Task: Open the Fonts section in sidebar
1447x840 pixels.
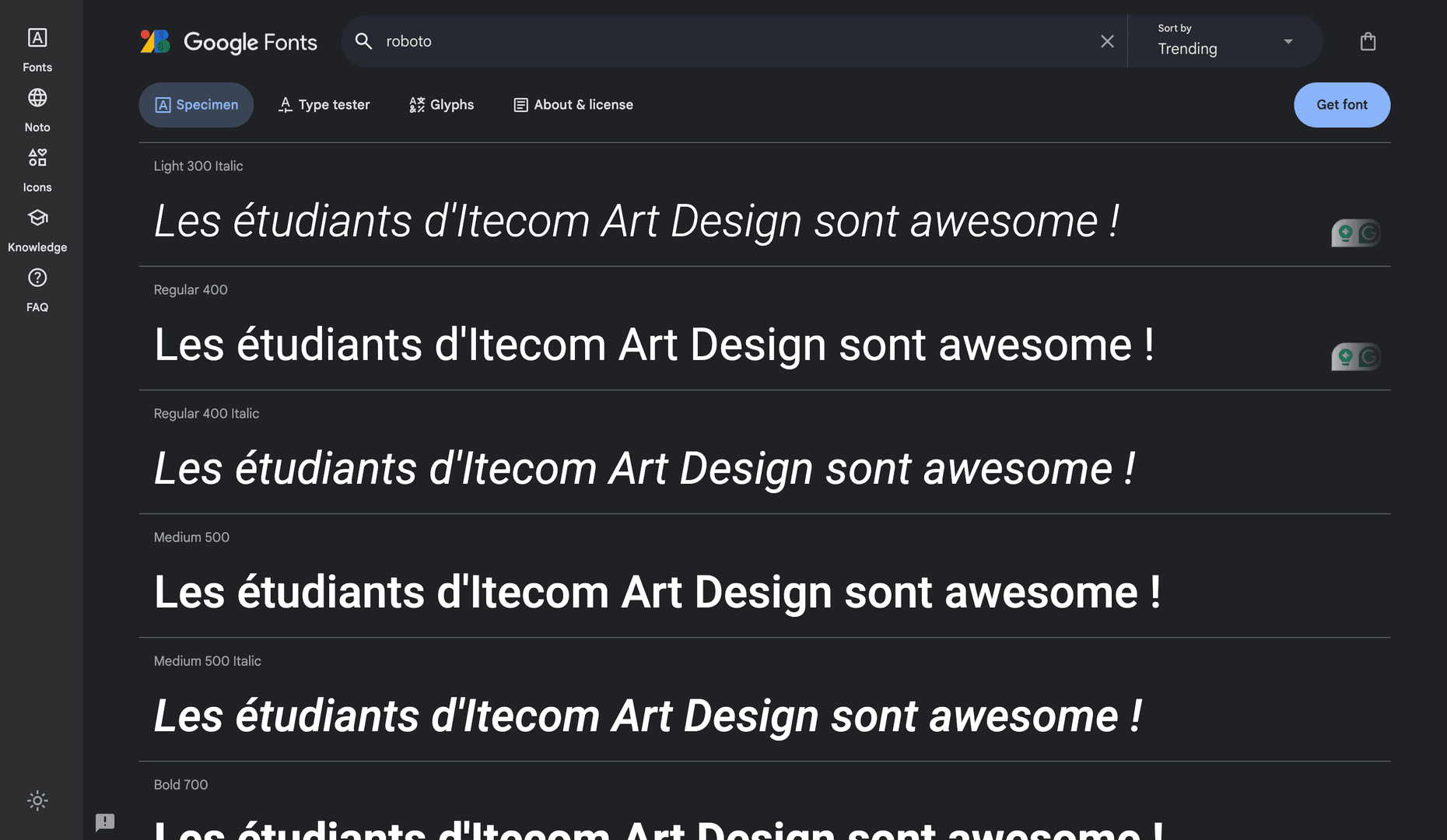Action: coord(37,50)
